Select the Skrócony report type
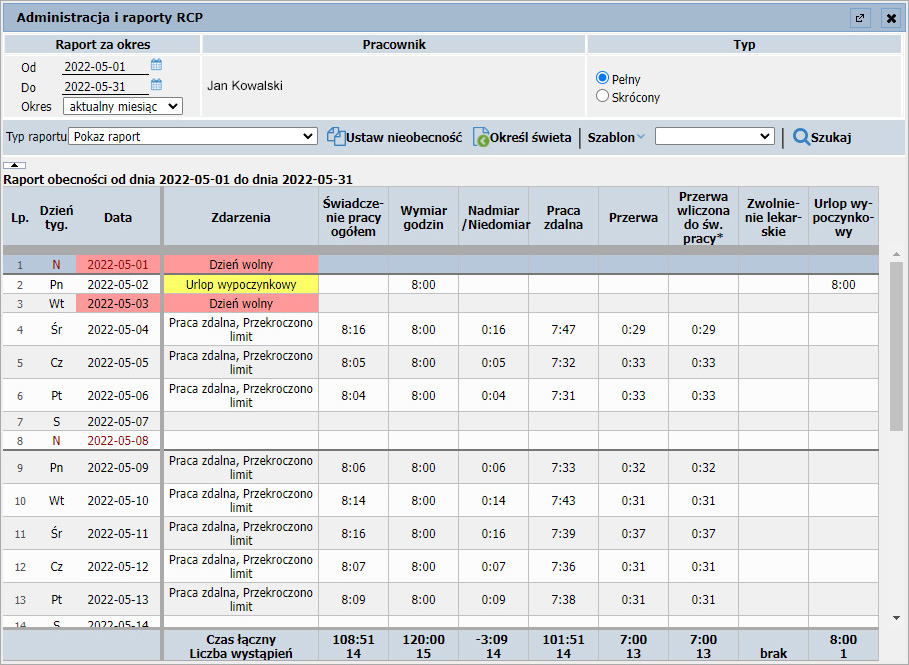Image resolution: width=909 pixels, height=665 pixels. [602, 96]
